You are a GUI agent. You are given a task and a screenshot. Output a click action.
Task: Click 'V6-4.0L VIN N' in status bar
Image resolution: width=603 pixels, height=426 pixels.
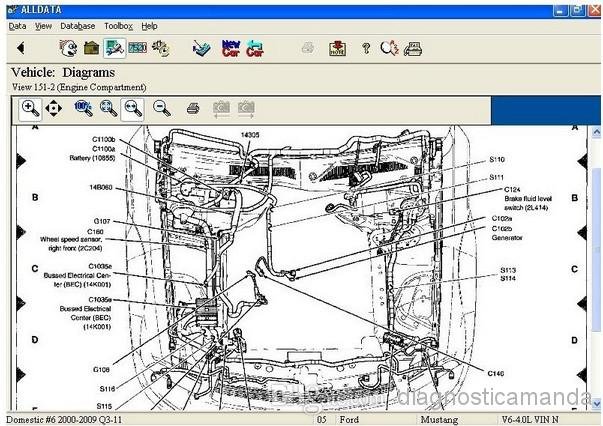point(530,419)
